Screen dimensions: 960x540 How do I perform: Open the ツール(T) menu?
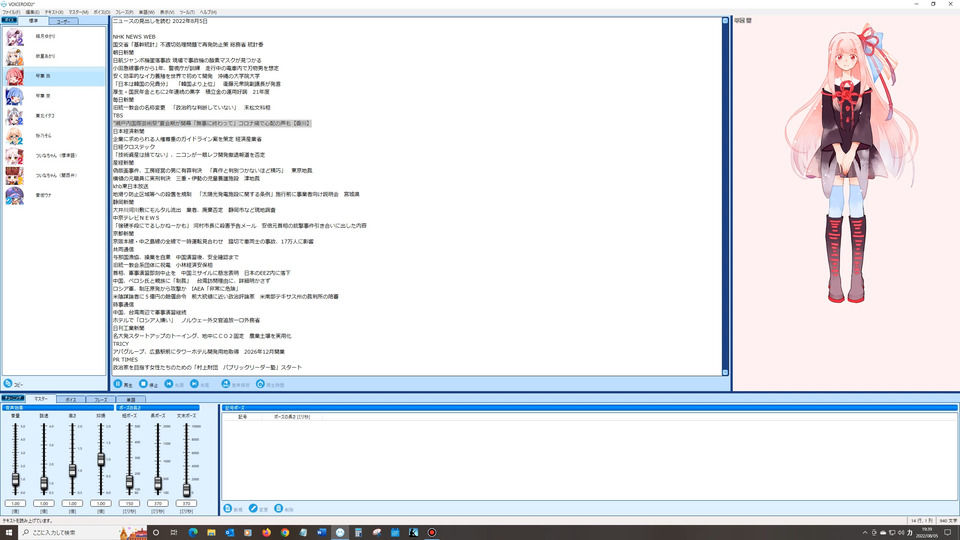click(x=187, y=12)
